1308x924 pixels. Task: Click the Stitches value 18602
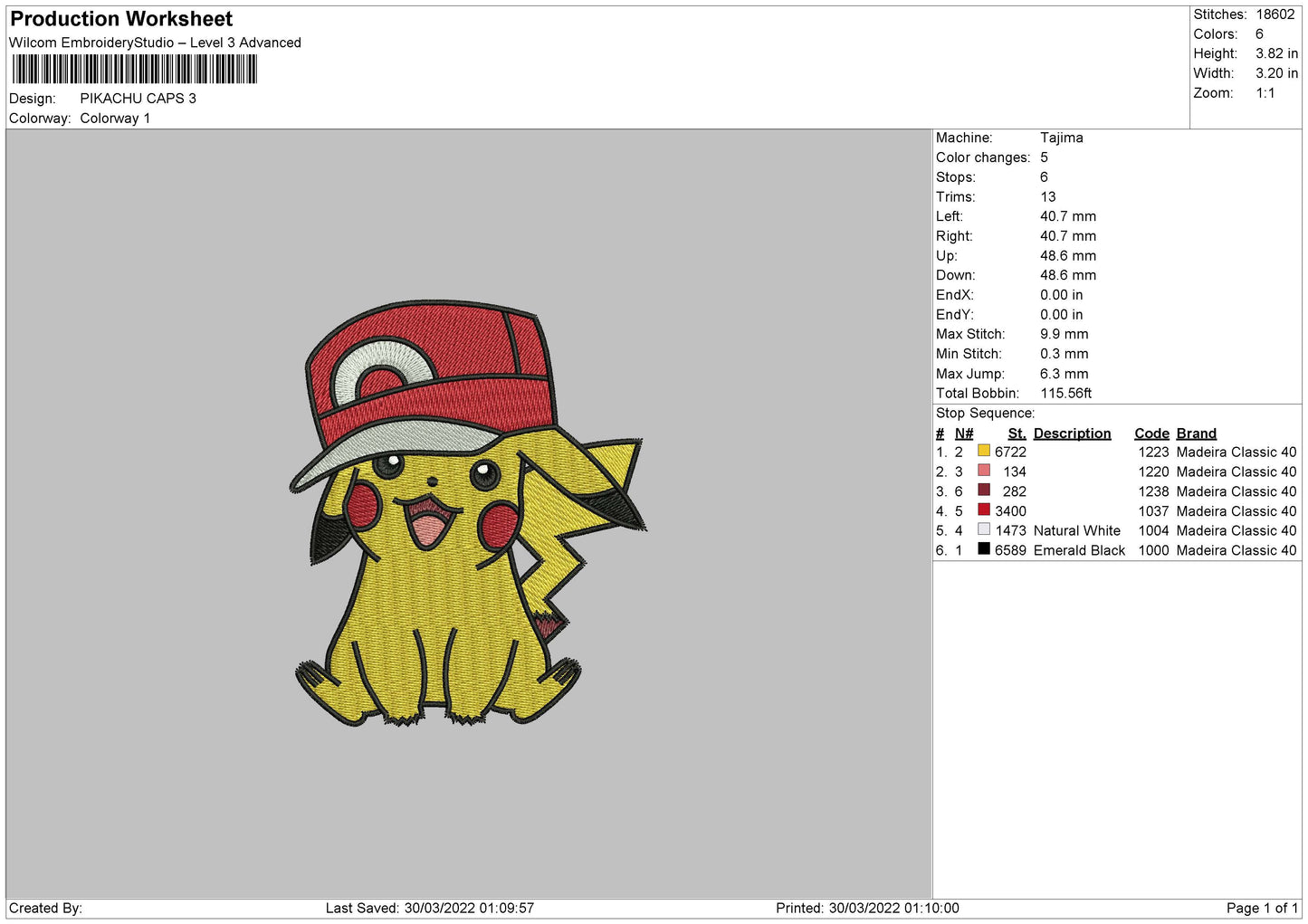[1275, 14]
